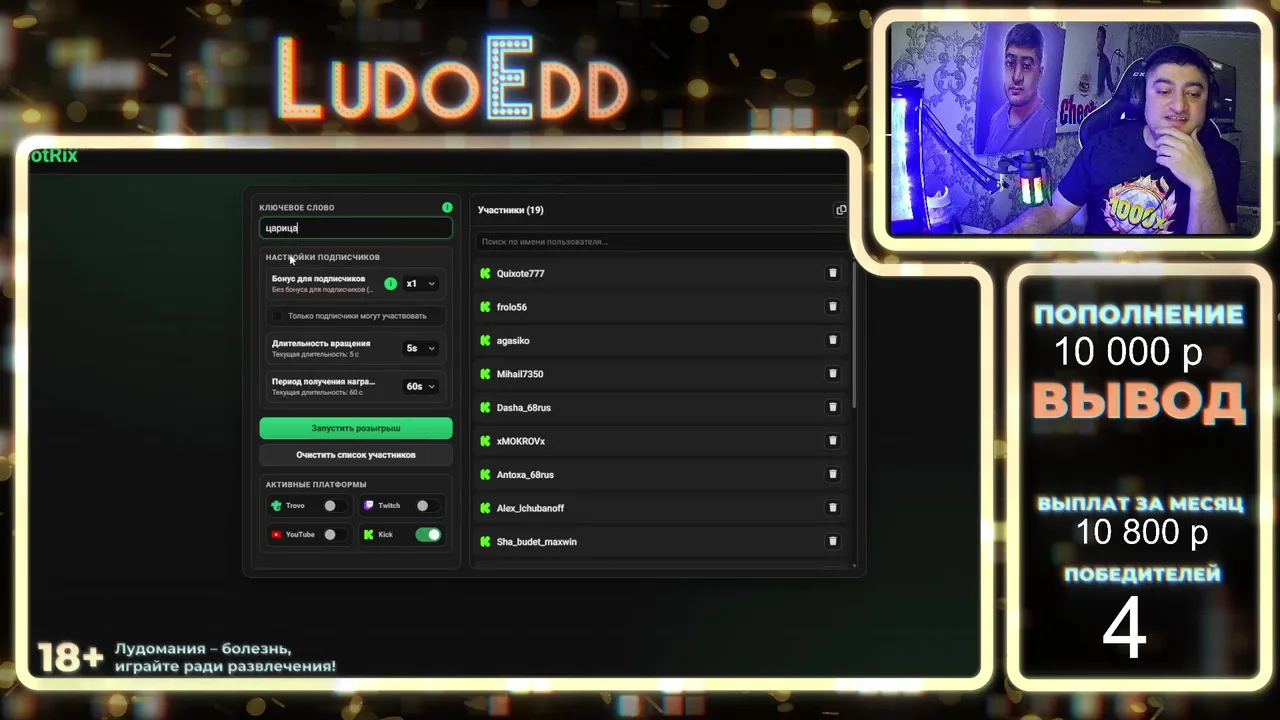Enable the Twitch platform toggle
This screenshot has width=1280, height=720.
(428, 506)
